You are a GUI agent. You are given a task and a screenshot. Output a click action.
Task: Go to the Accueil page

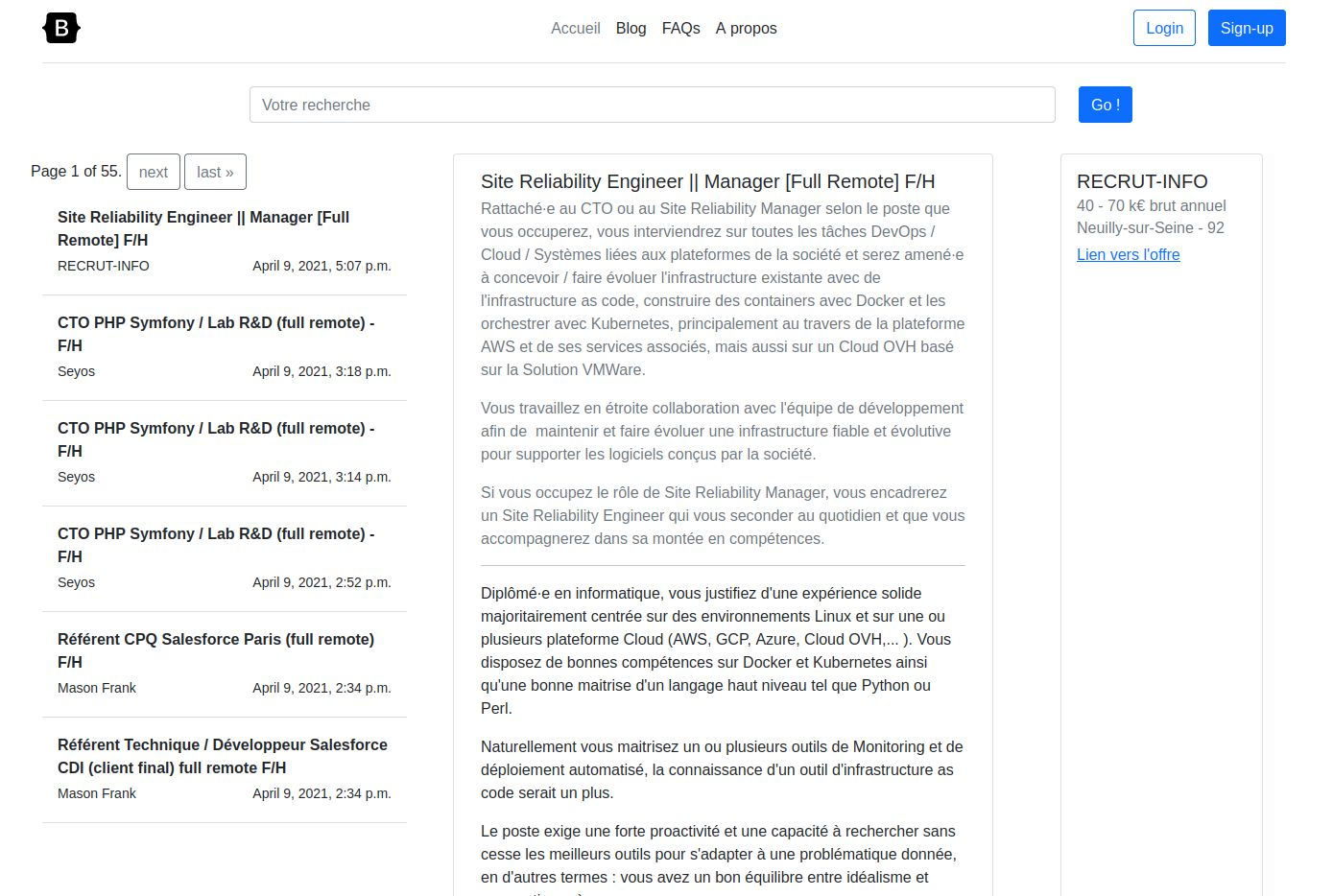click(x=575, y=29)
